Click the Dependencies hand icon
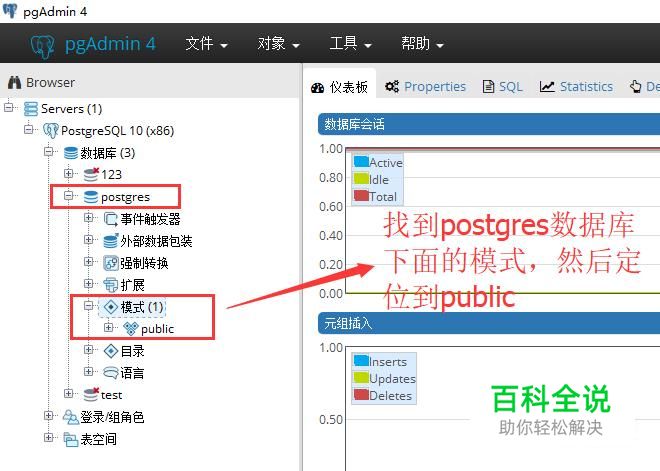This screenshot has width=660, height=471. tap(636, 86)
